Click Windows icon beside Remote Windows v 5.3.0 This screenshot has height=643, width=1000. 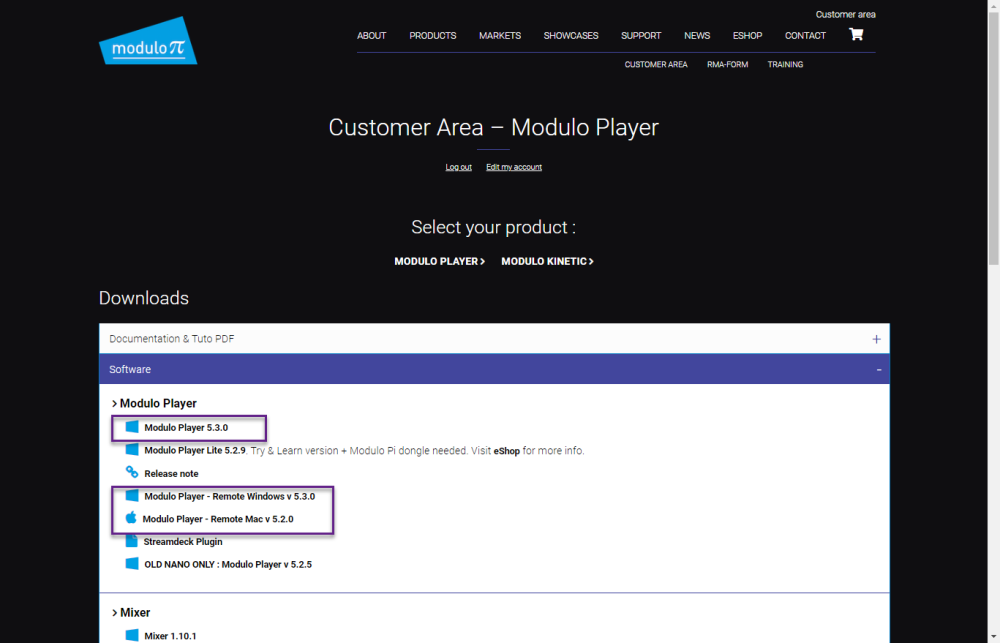[132, 496]
